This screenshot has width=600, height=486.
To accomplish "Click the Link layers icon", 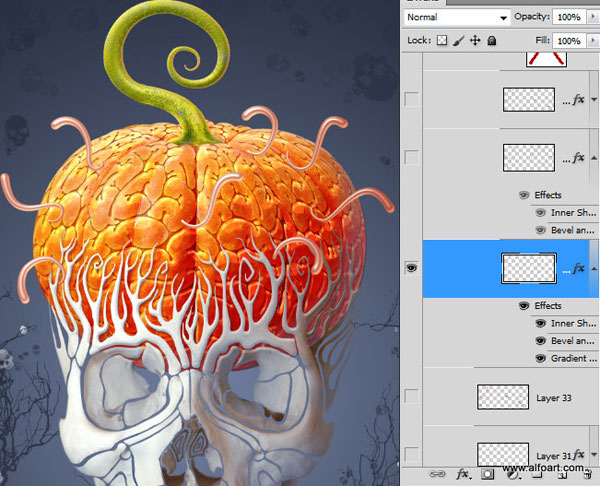I will [437, 475].
